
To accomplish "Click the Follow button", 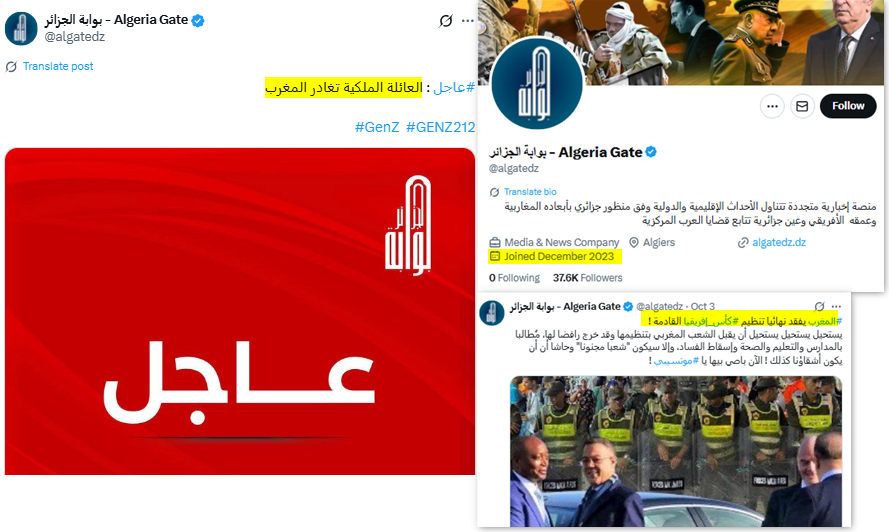I will tap(848, 106).
